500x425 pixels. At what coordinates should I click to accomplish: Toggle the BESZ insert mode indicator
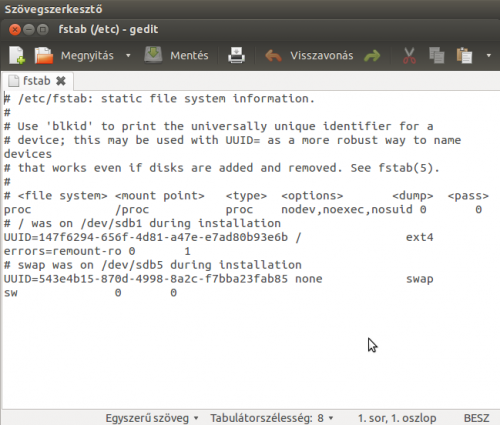click(x=477, y=418)
